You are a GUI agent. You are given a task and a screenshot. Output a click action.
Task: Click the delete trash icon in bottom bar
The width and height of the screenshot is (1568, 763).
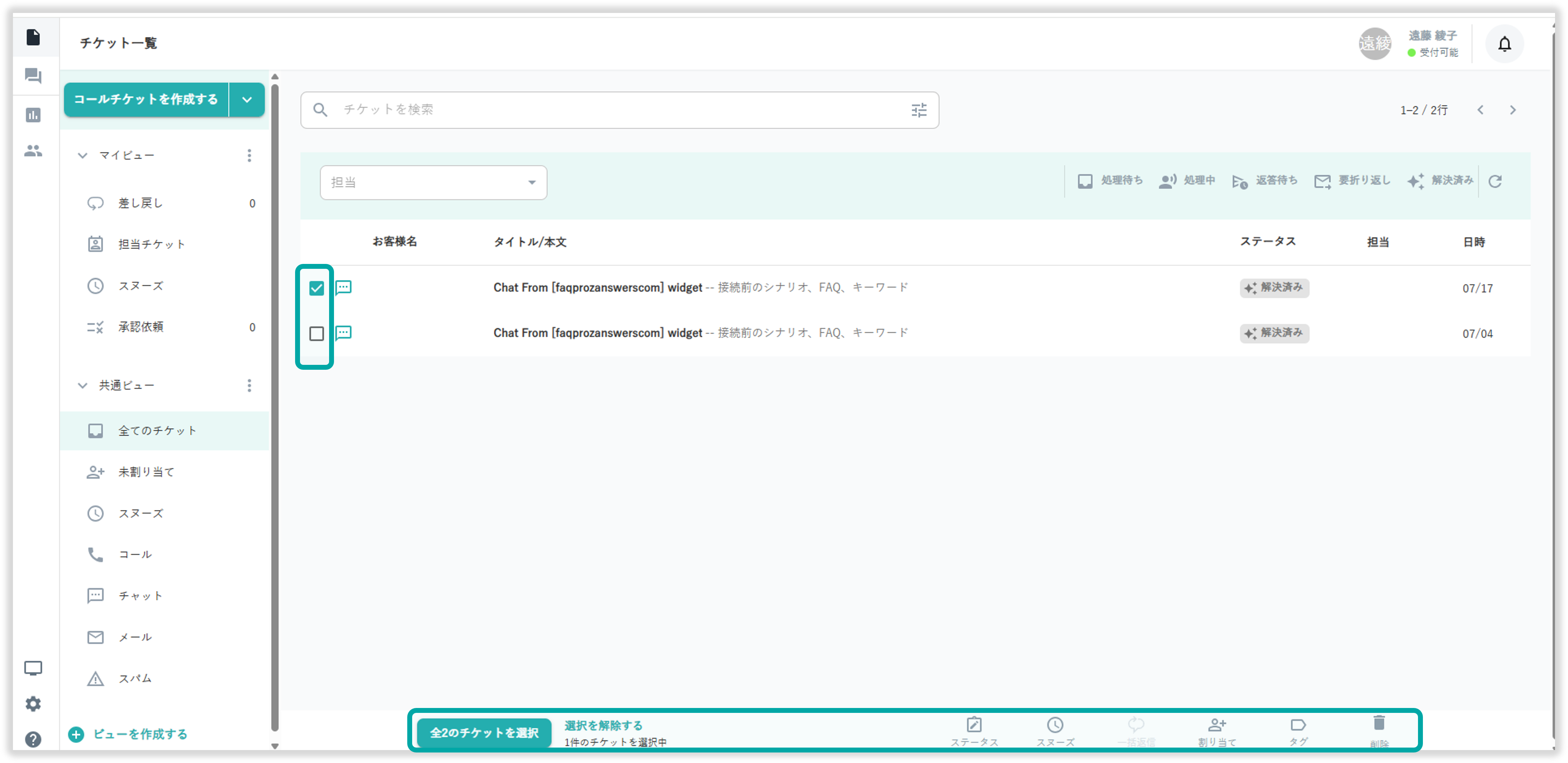coord(1379,725)
